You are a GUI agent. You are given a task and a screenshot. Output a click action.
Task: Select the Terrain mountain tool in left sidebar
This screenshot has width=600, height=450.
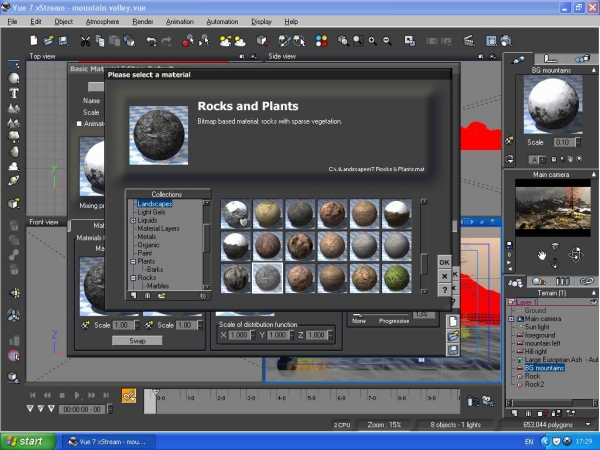point(14,108)
